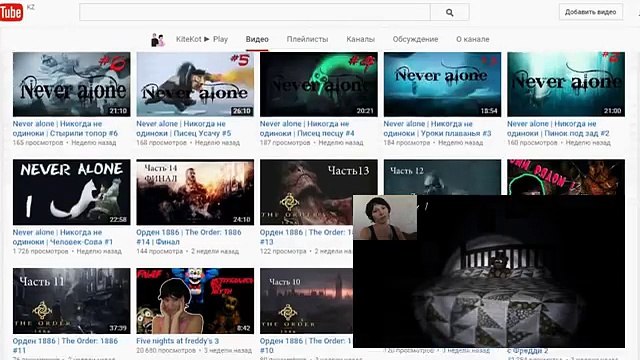Click title Five nights at freddy's 3
This screenshot has height=360, width=640.
[177, 341]
